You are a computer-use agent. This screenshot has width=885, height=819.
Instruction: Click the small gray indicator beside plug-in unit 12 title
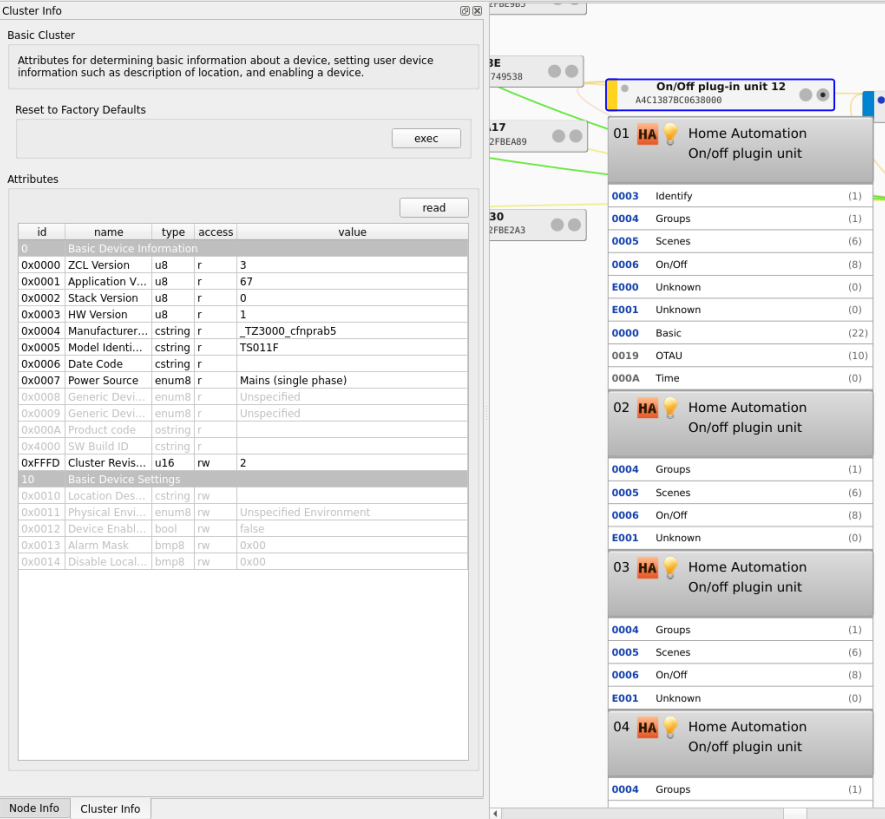click(x=625, y=88)
